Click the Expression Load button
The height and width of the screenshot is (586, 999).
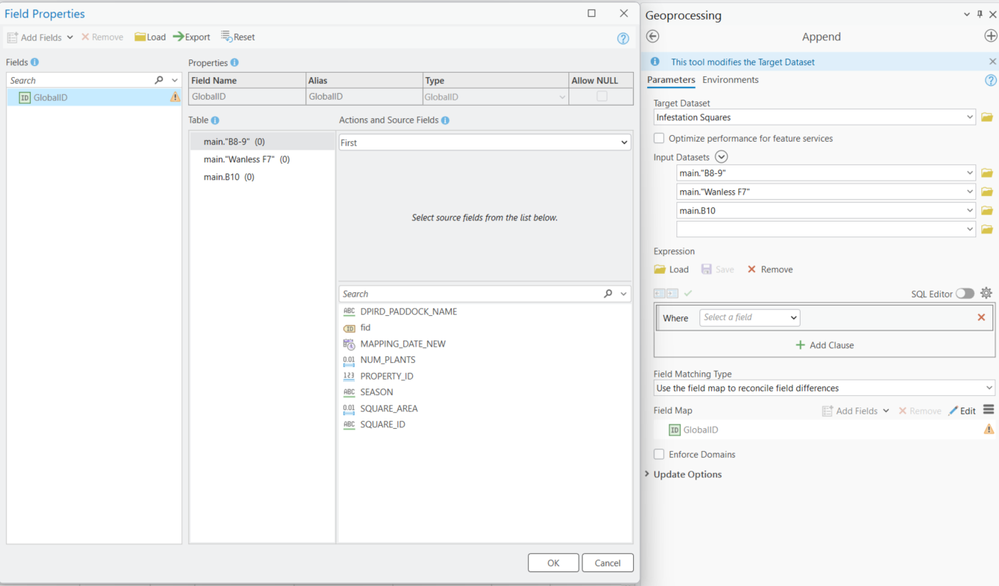(x=672, y=269)
